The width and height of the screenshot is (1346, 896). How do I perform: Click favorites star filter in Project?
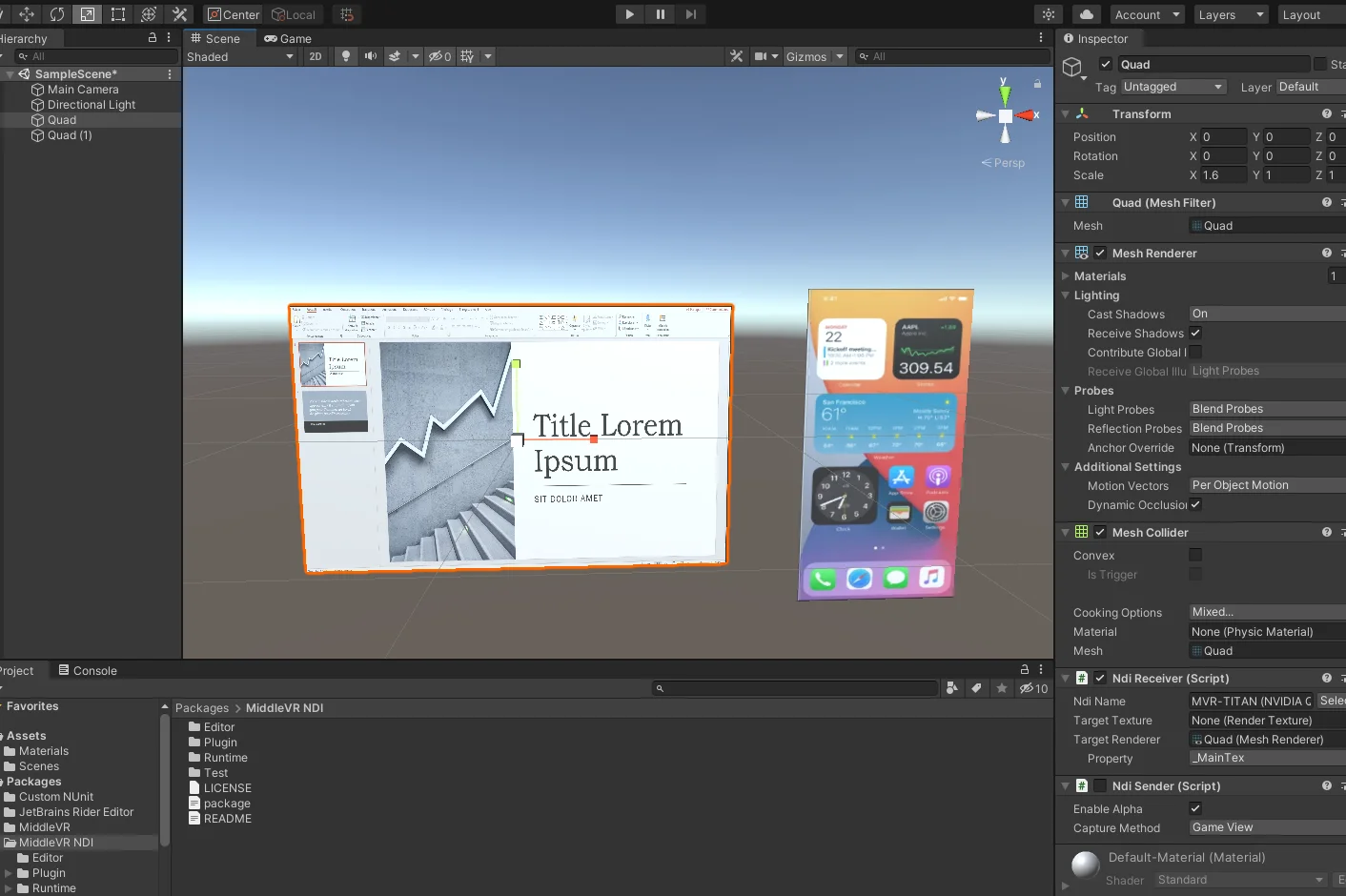1001,688
